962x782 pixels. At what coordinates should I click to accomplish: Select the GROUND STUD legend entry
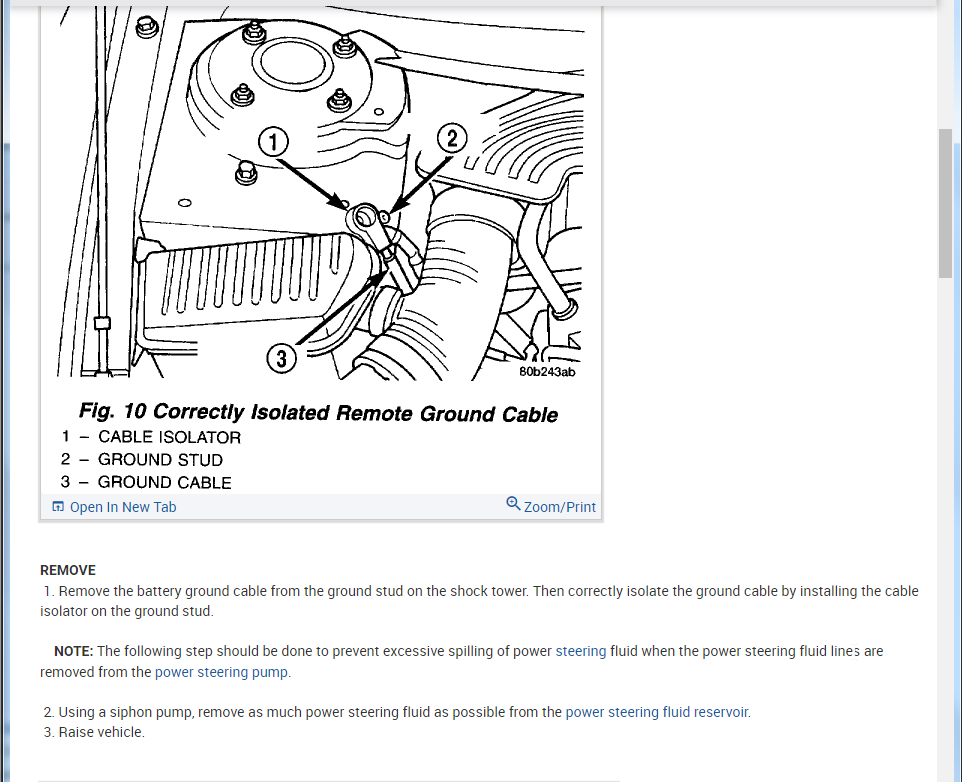142,459
